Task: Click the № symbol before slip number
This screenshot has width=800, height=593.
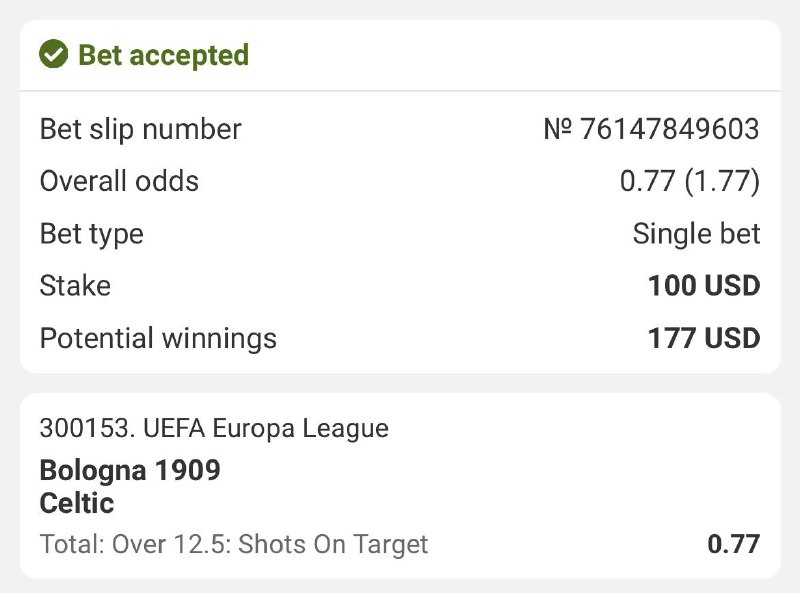Action: pos(557,129)
